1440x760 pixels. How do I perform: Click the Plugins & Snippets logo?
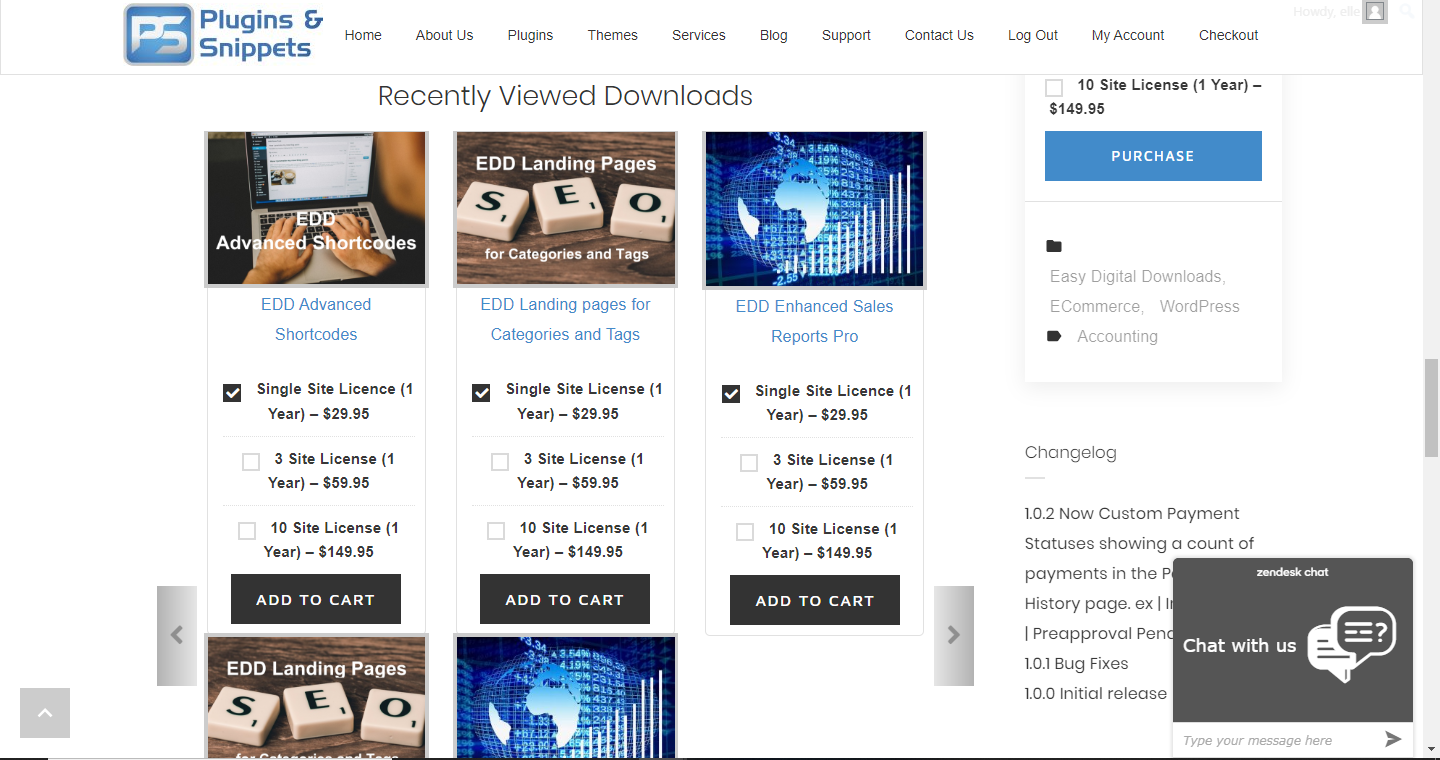(x=224, y=35)
